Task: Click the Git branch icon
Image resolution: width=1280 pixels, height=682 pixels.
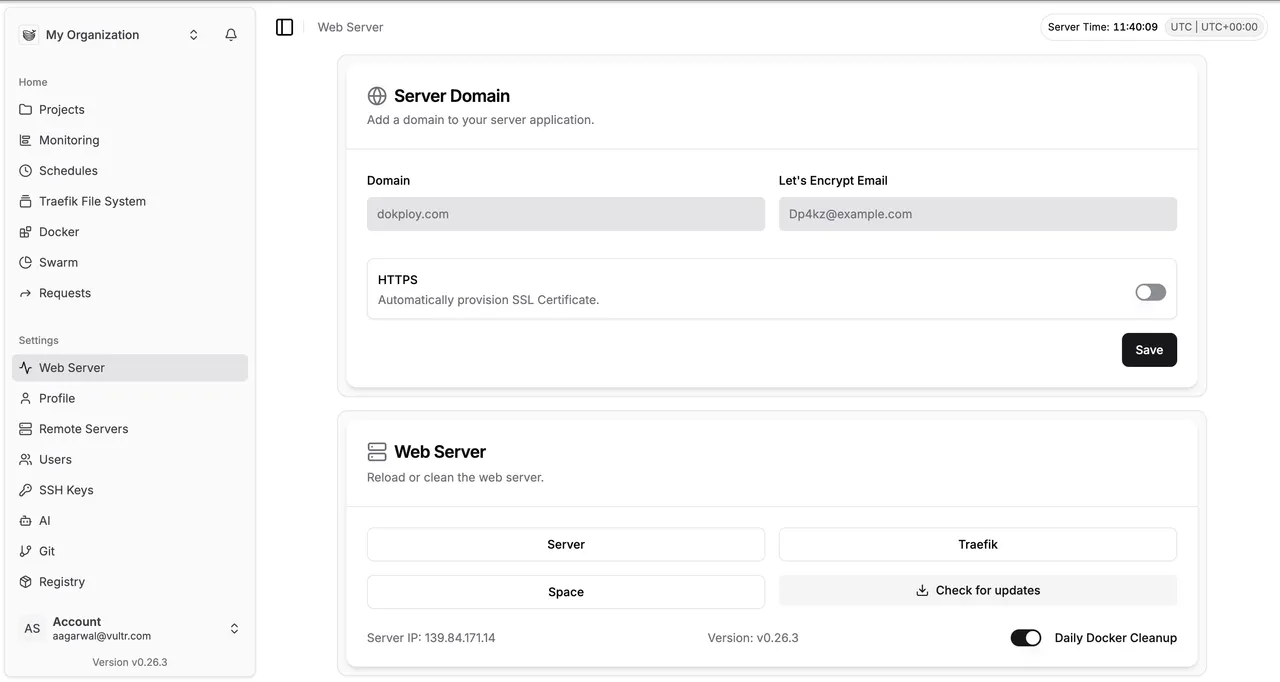Action: [x=26, y=551]
